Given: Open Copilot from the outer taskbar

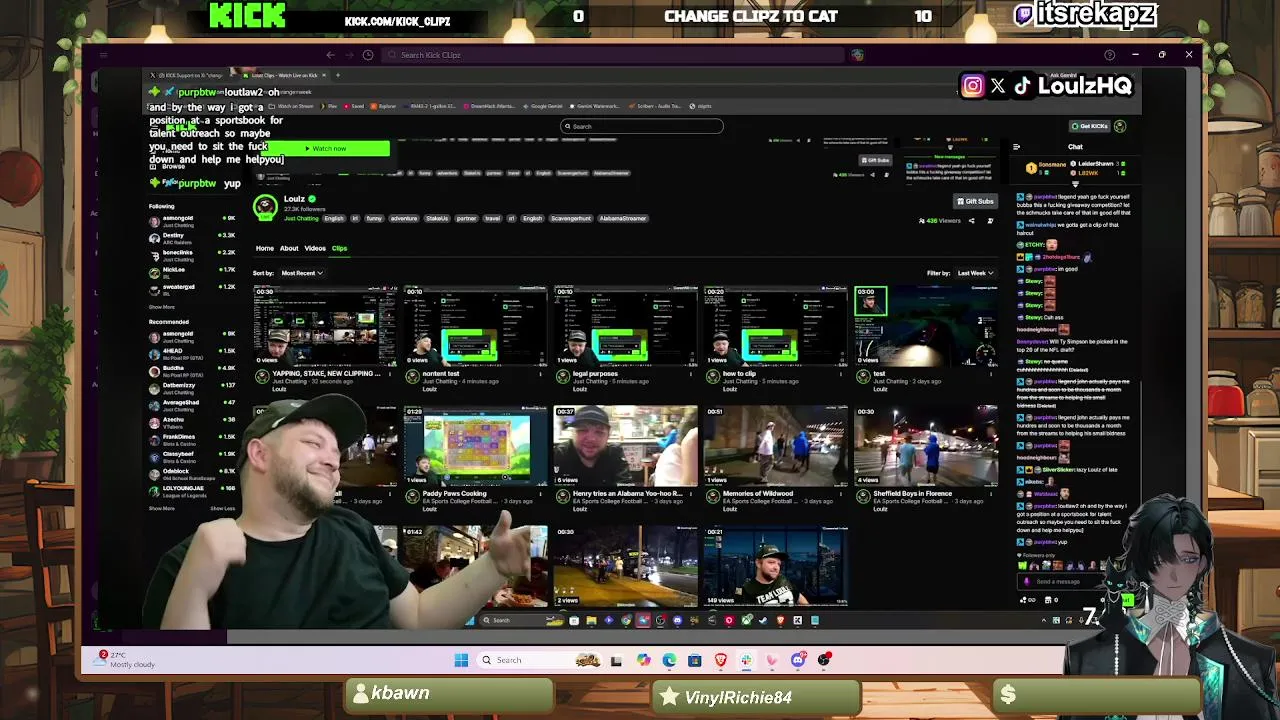Looking at the screenshot, I should click(x=643, y=660).
